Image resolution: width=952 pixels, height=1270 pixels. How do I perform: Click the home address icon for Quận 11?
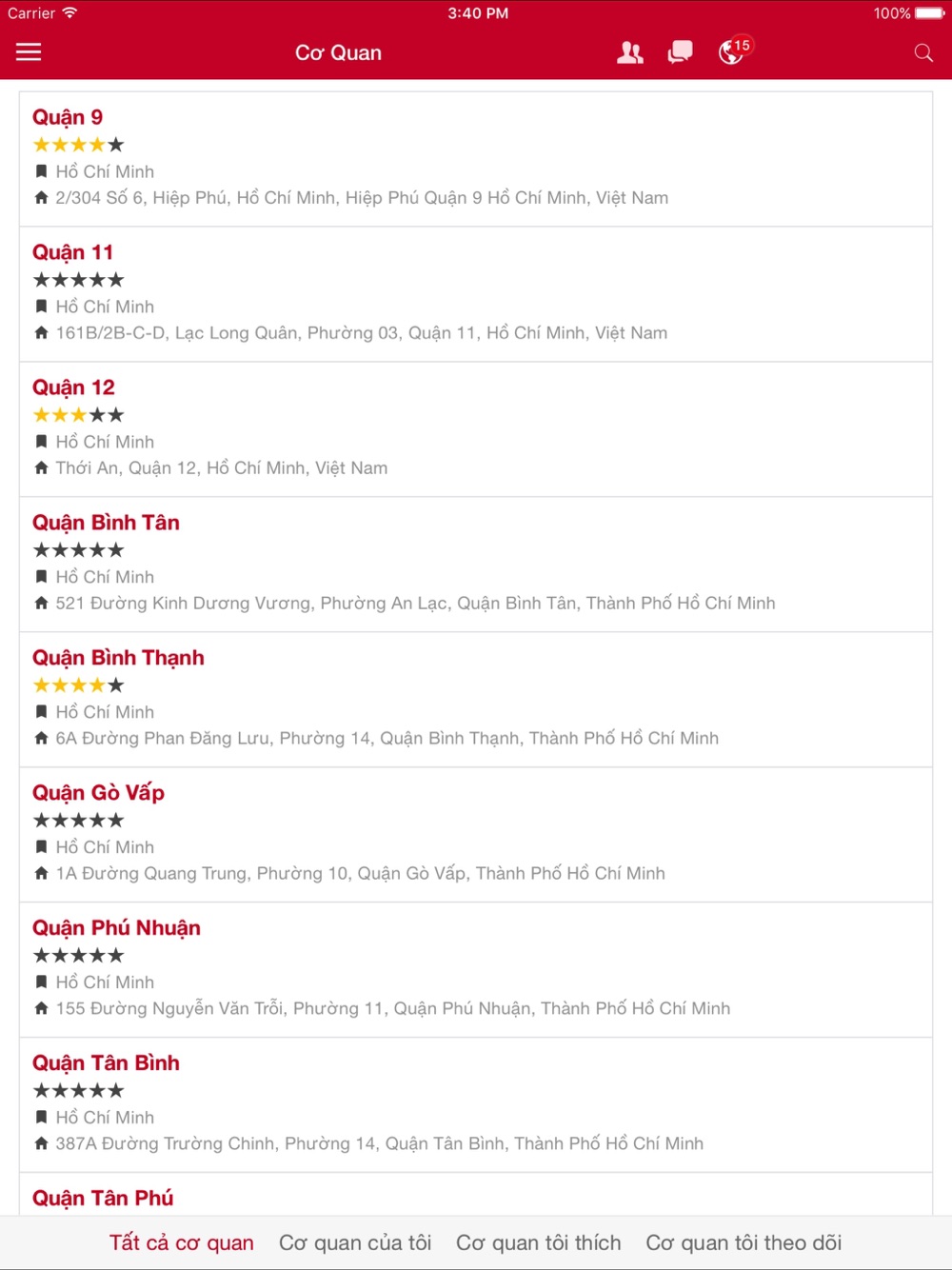[41, 332]
